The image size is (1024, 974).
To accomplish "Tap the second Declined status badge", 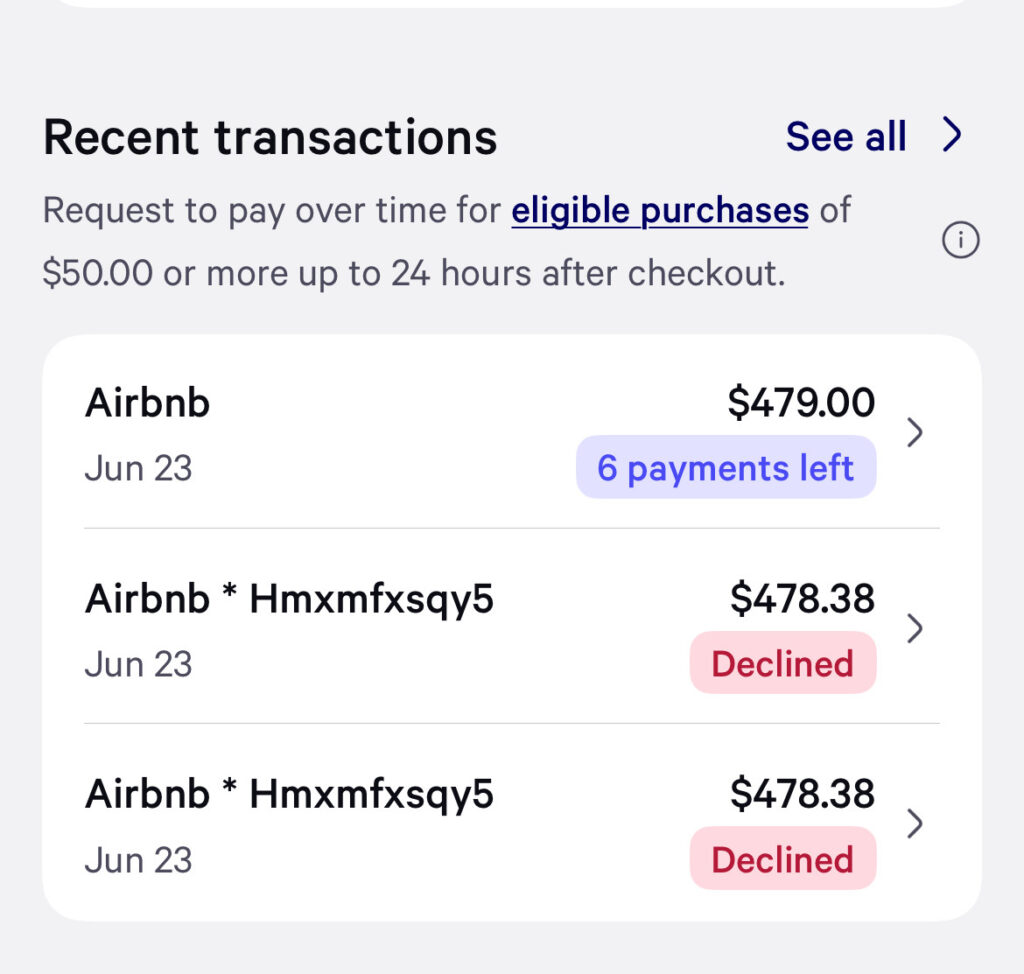I will (783, 858).
